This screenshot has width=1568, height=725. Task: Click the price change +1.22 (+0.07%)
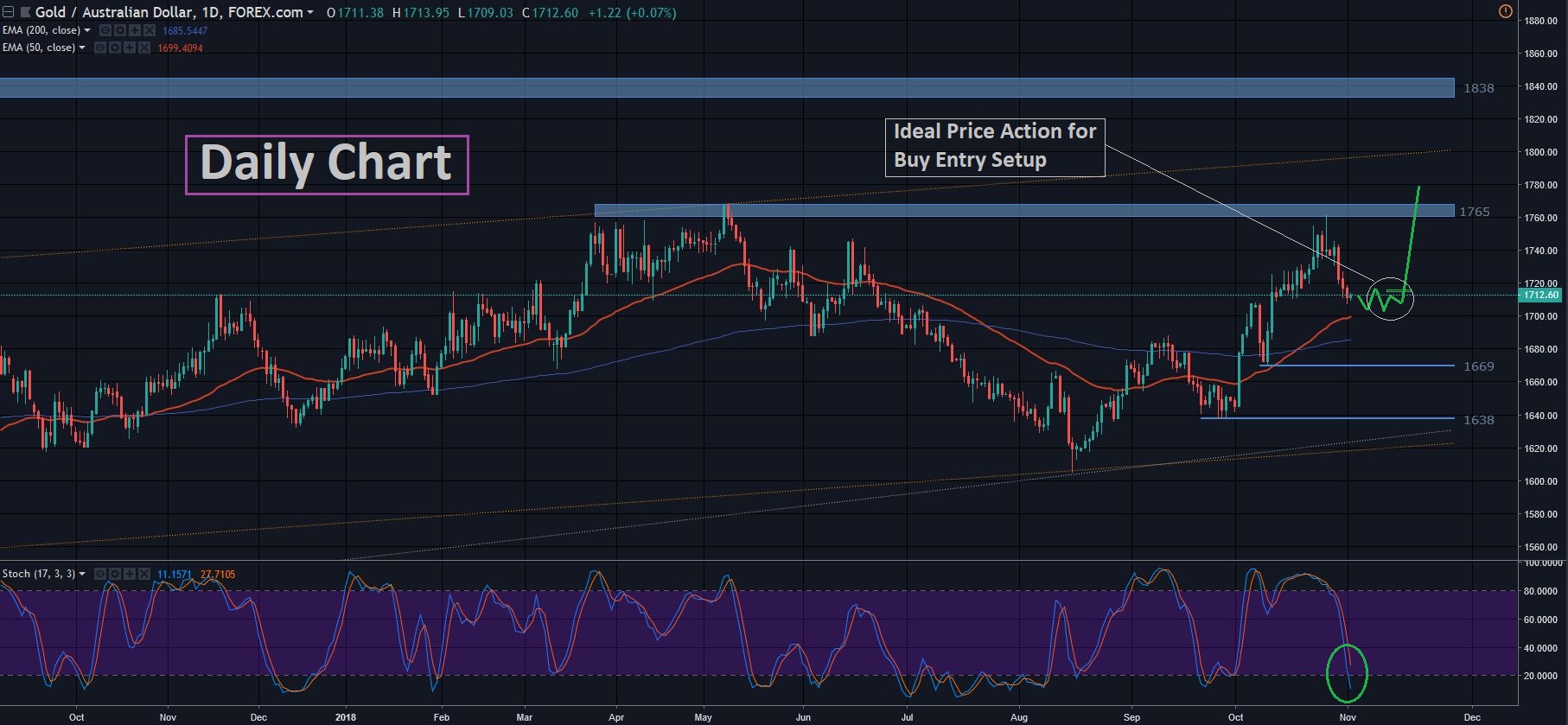coord(633,13)
